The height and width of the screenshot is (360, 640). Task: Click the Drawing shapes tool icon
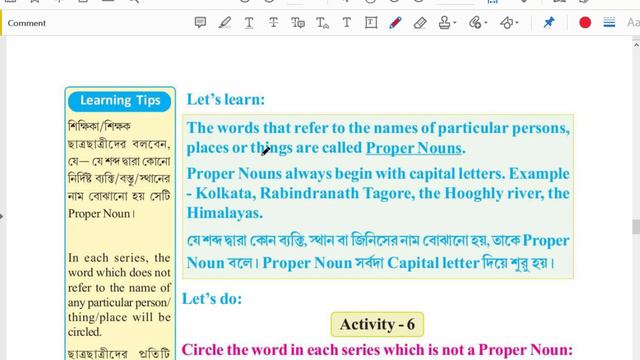point(507,22)
